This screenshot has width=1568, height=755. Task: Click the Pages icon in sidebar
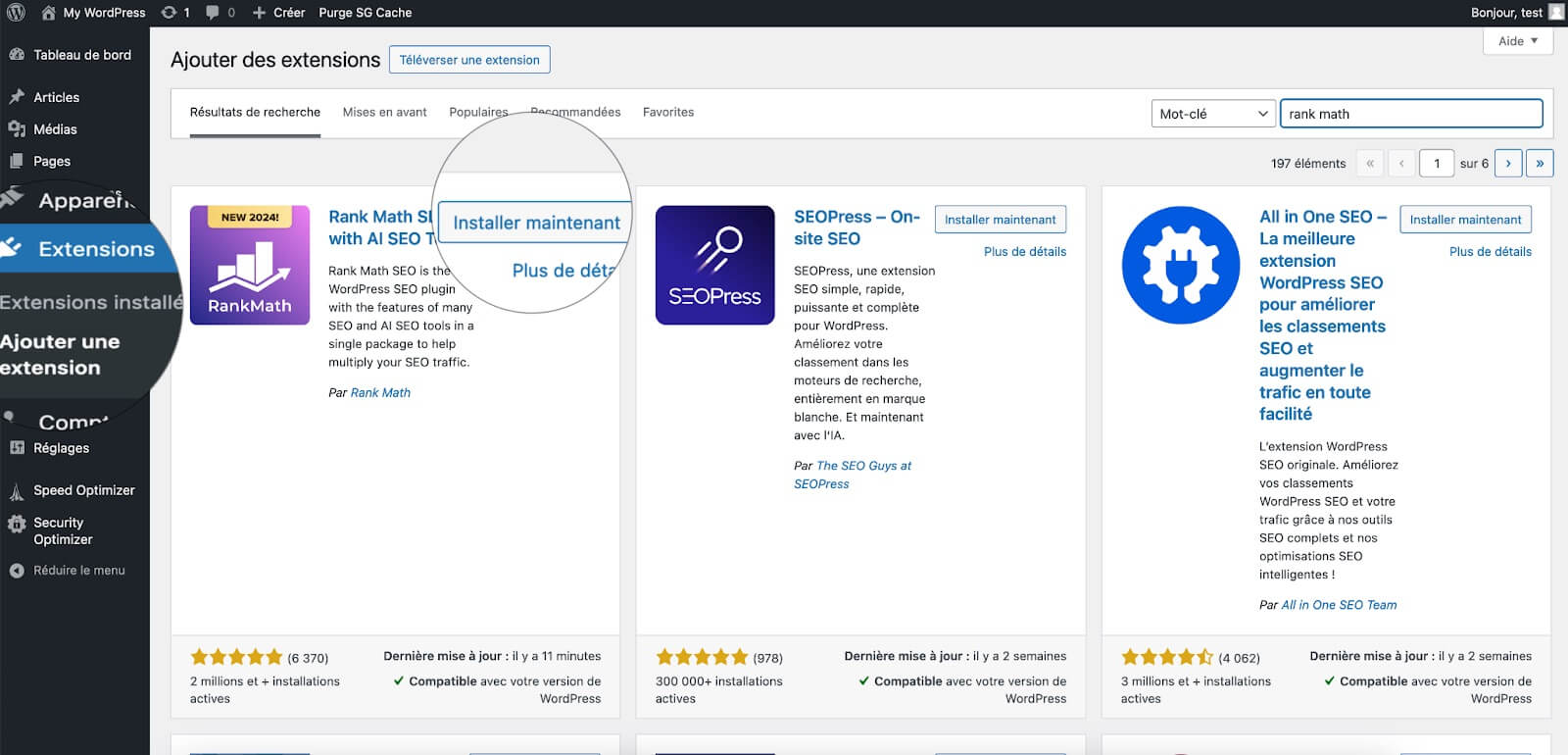(17, 161)
